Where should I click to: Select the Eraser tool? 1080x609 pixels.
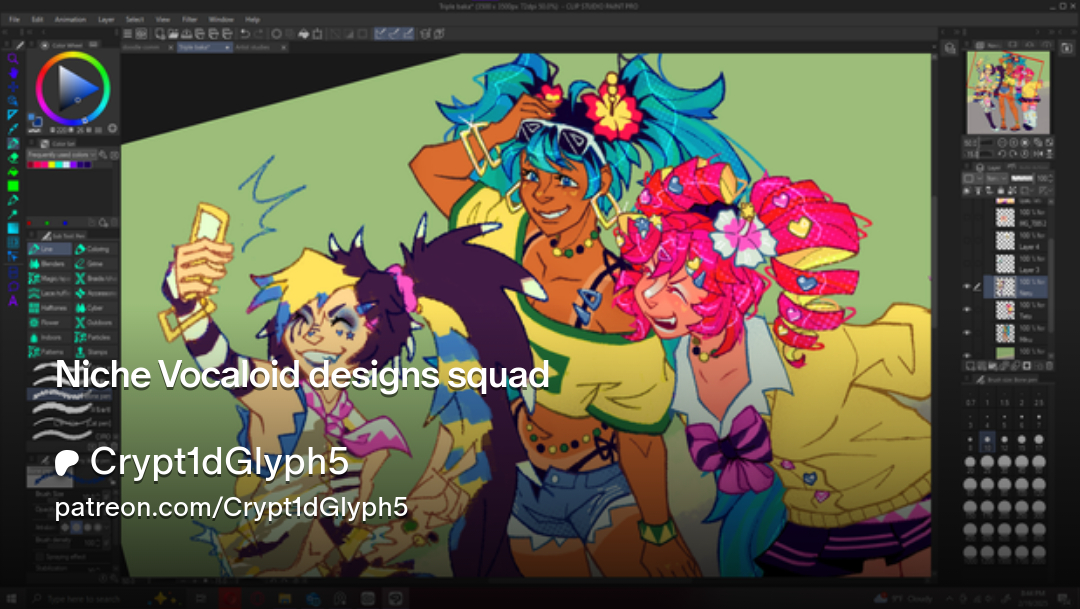(13, 157)
